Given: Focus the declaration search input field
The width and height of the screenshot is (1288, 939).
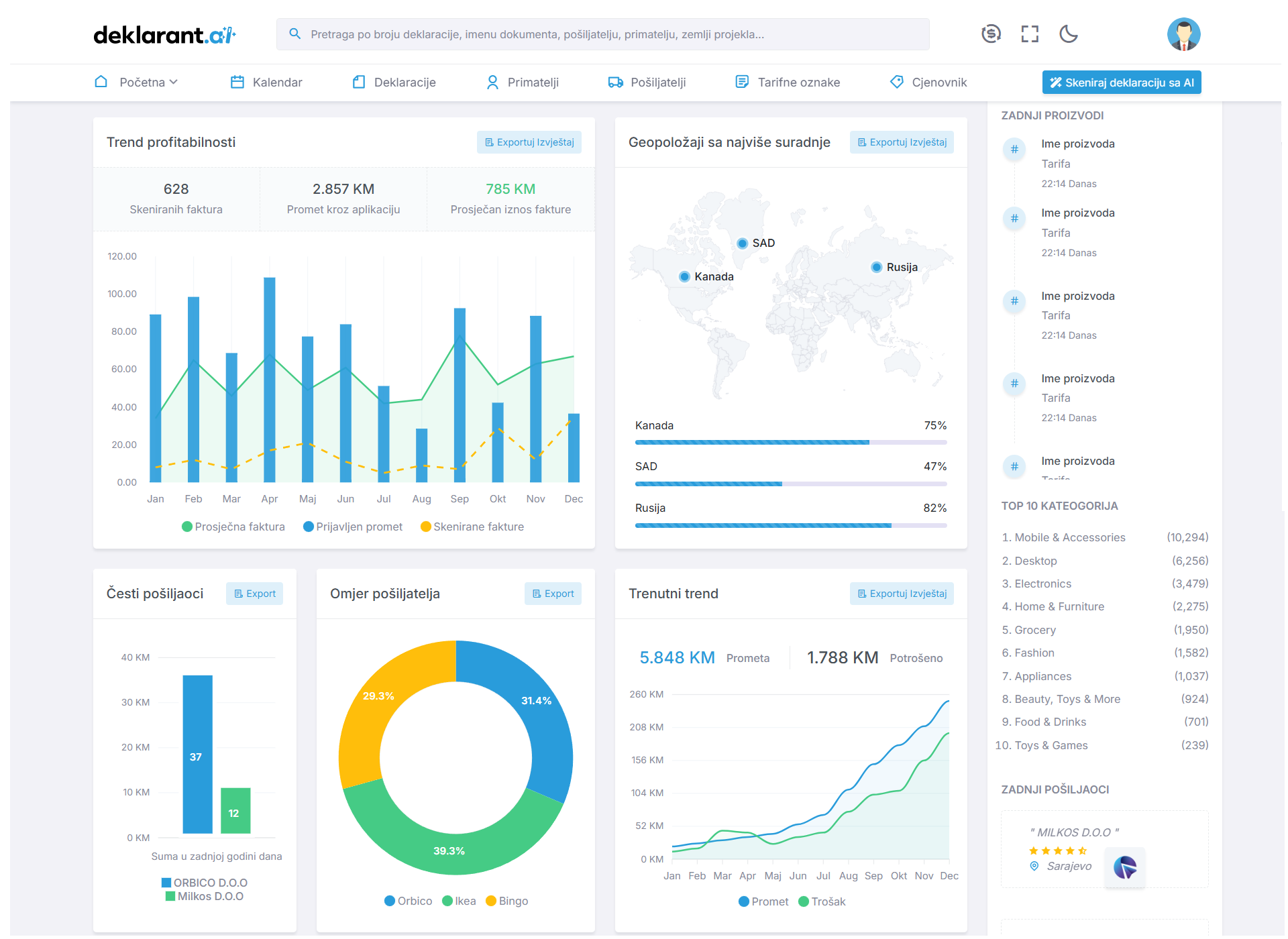Looking at the screenshot, I should click(x=604, y=34).
